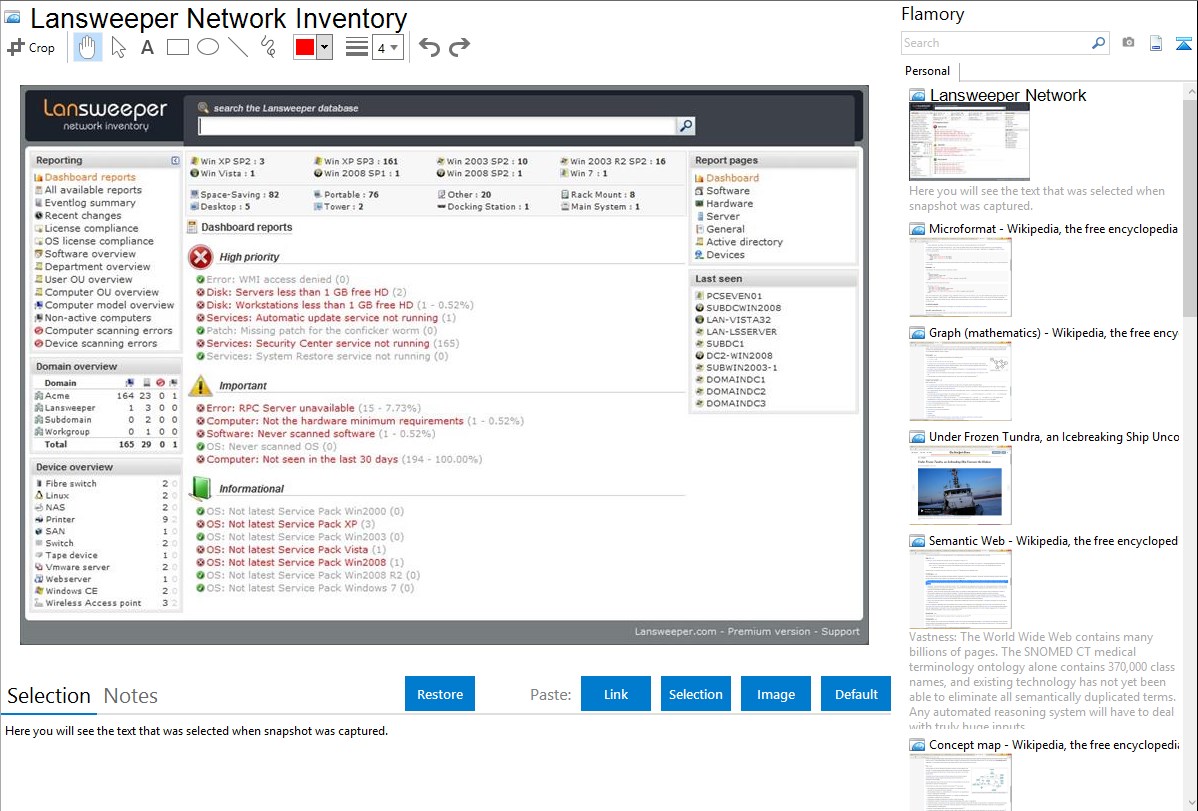Click Error: RPC Server unavailable
Screen dimensions: 1198x811
click(280, 408)
